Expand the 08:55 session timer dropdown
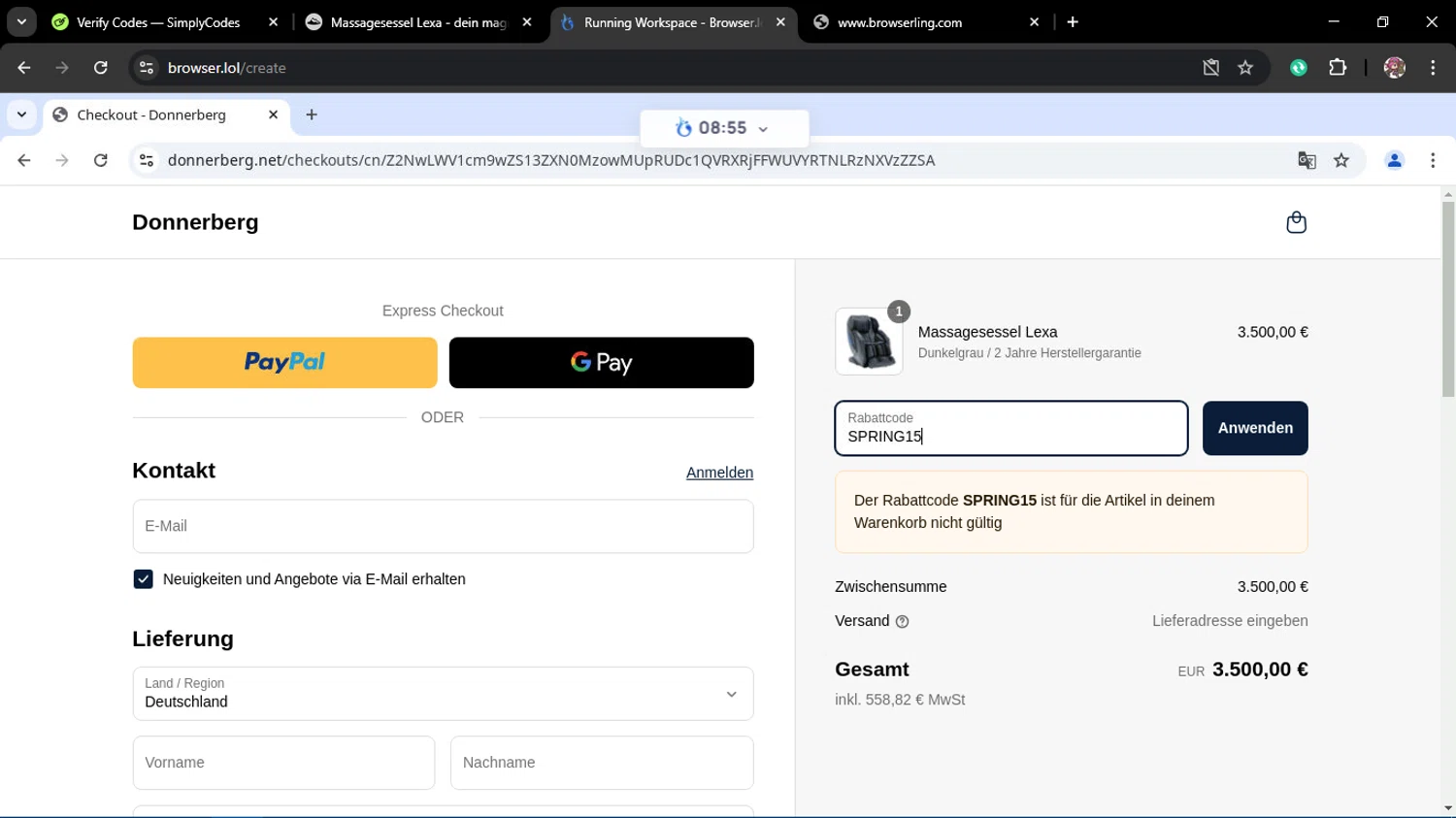The image size is (1456, 818). tap(763, 129)
